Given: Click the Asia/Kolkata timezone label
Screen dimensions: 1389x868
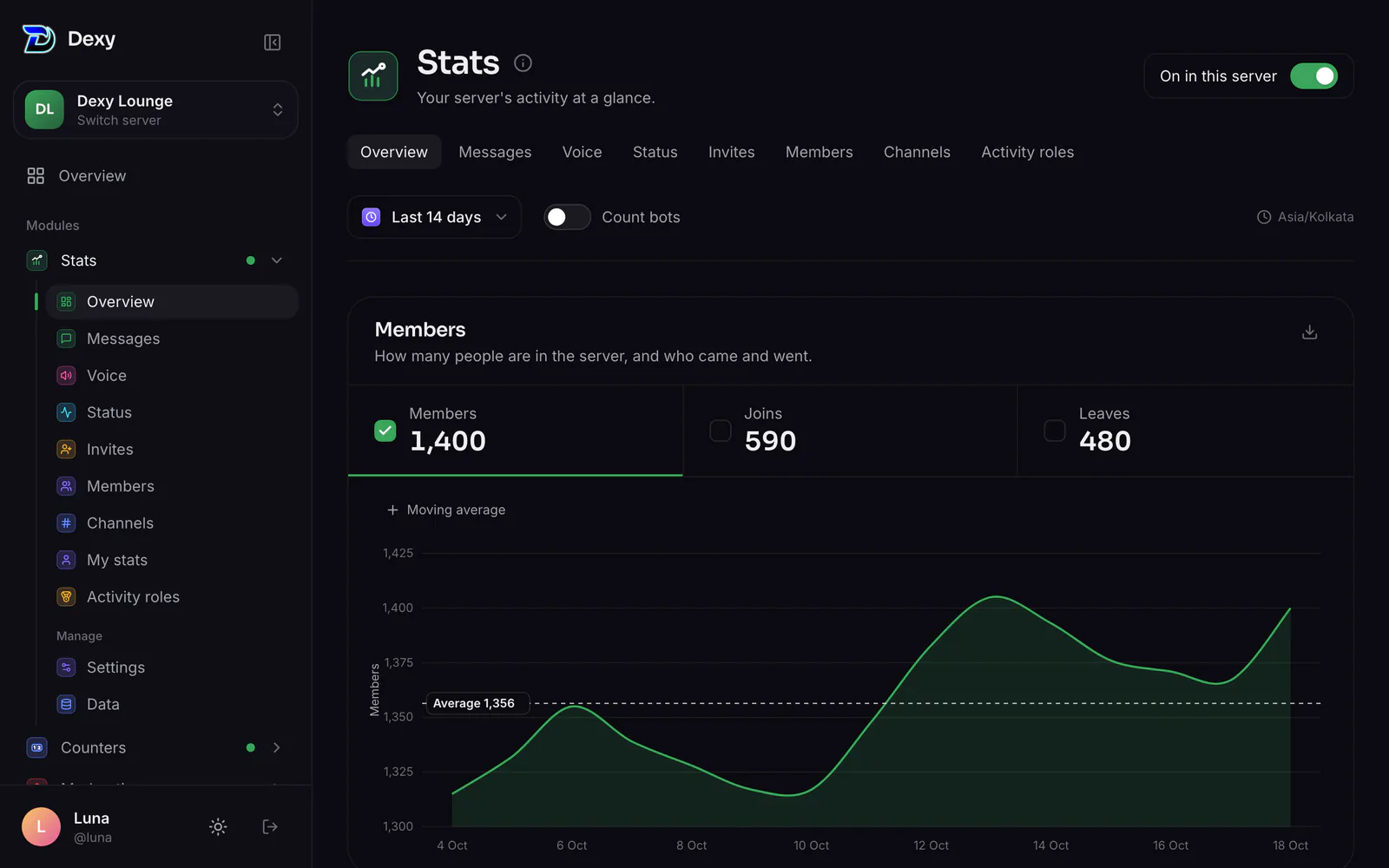Looking at the screenshot, I should (1305, 217).
